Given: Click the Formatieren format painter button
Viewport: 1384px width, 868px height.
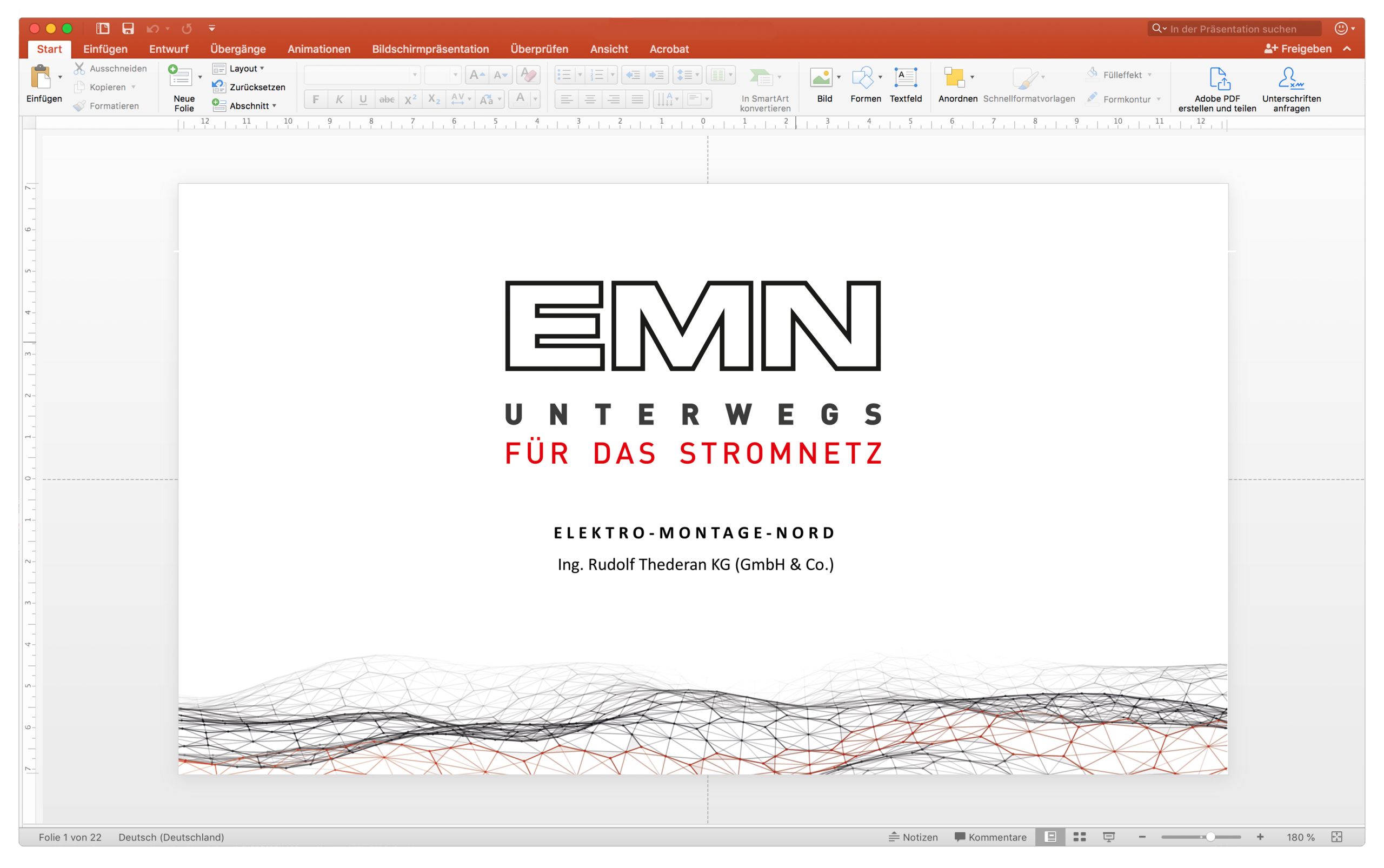Looking at the screenshot, I should [x=107, y=105].
